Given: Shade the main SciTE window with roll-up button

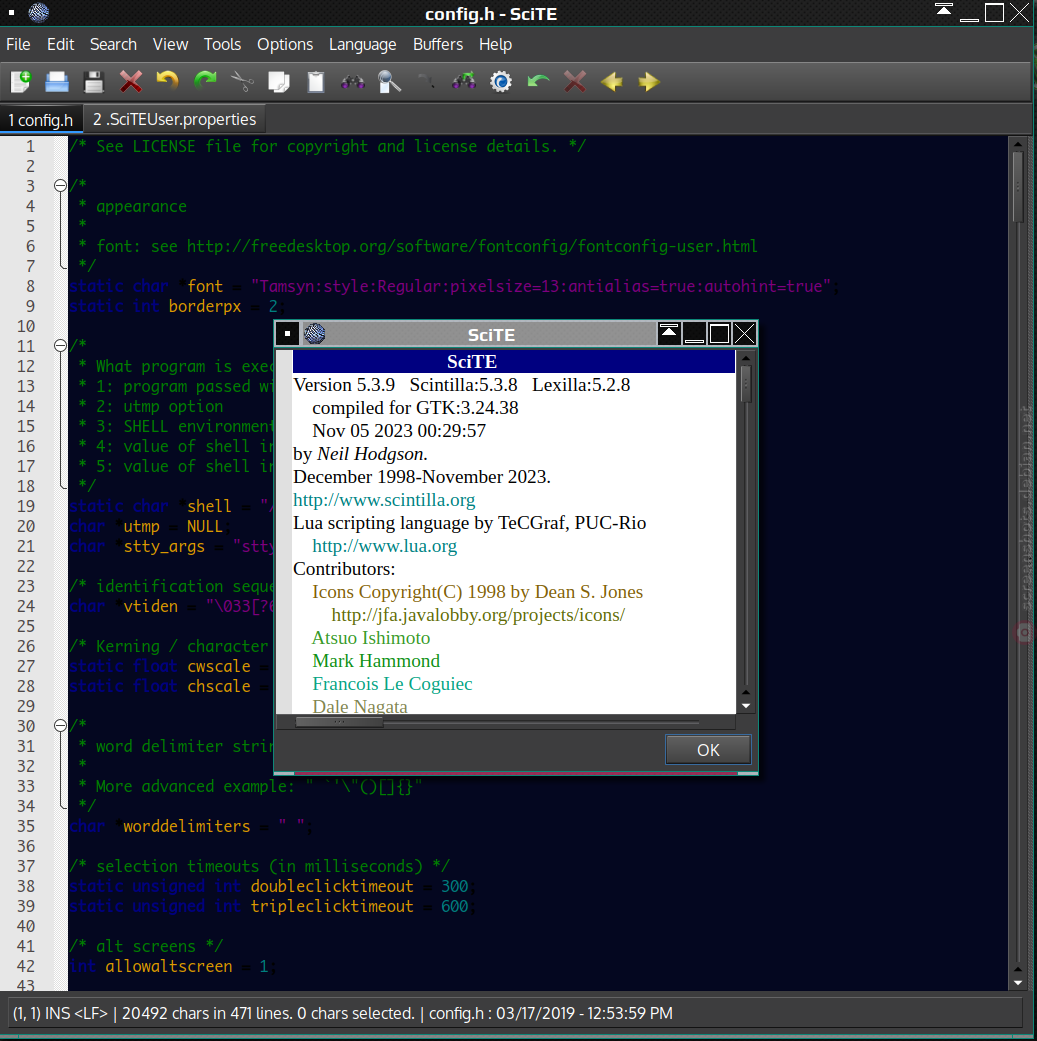Looking at the screenshot, I should tap(944, 11).
